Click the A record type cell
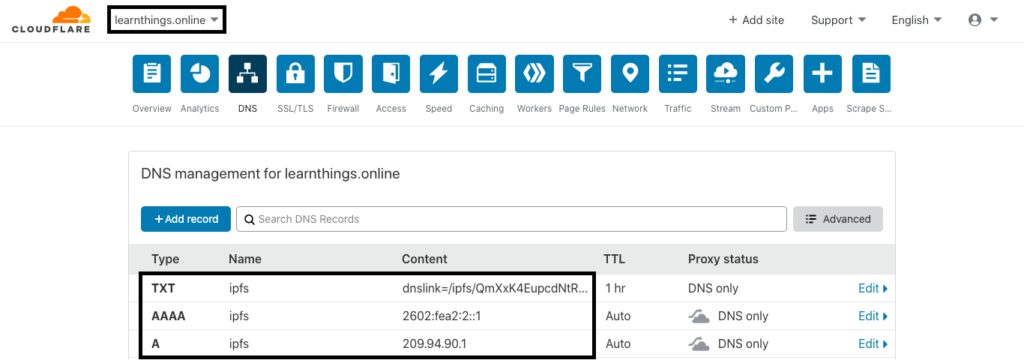The image size is (1024, 360). click(156, 344)
